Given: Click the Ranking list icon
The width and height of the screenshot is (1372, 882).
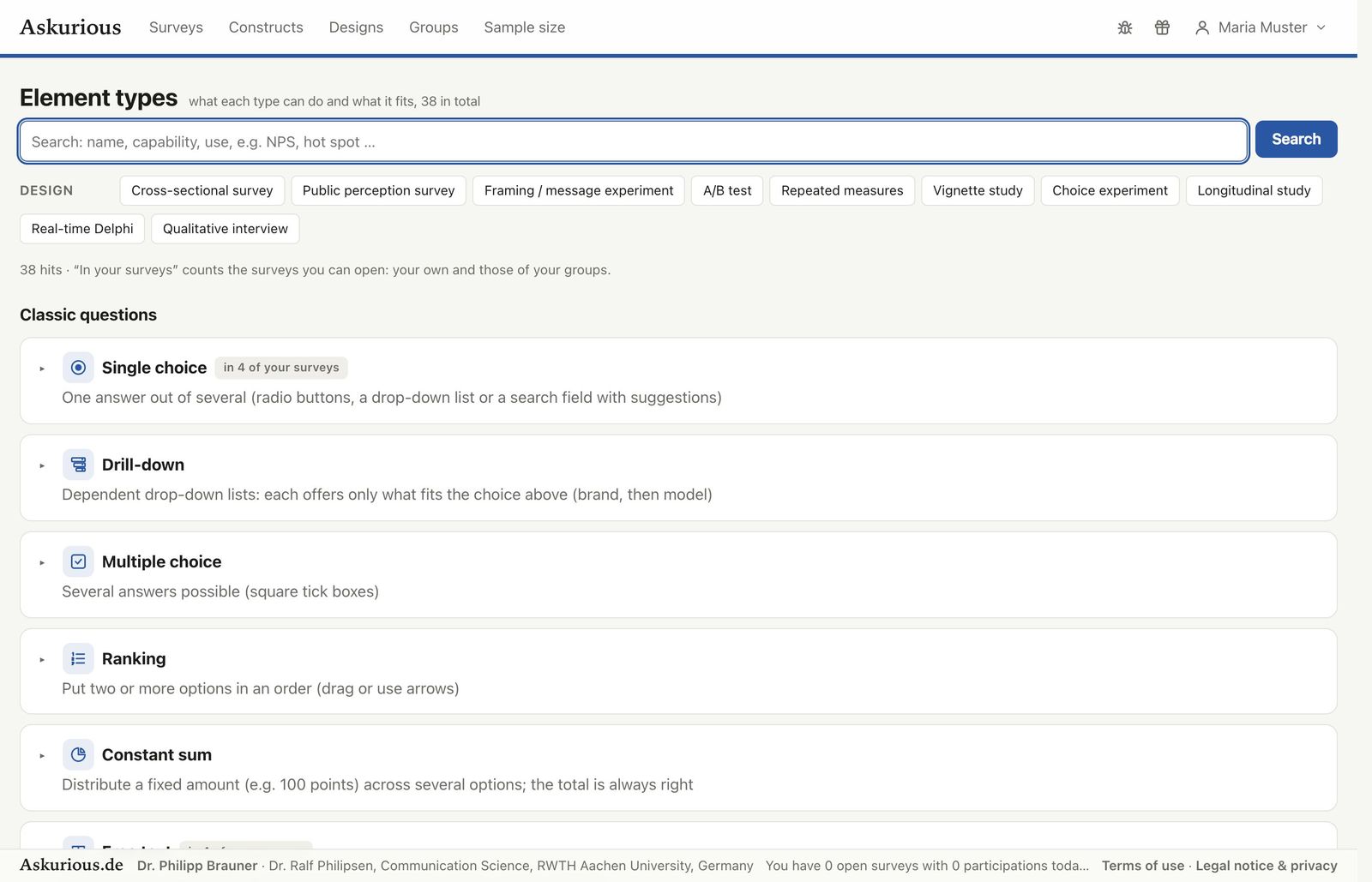Looking at the screenshot, I should point(78,658).
